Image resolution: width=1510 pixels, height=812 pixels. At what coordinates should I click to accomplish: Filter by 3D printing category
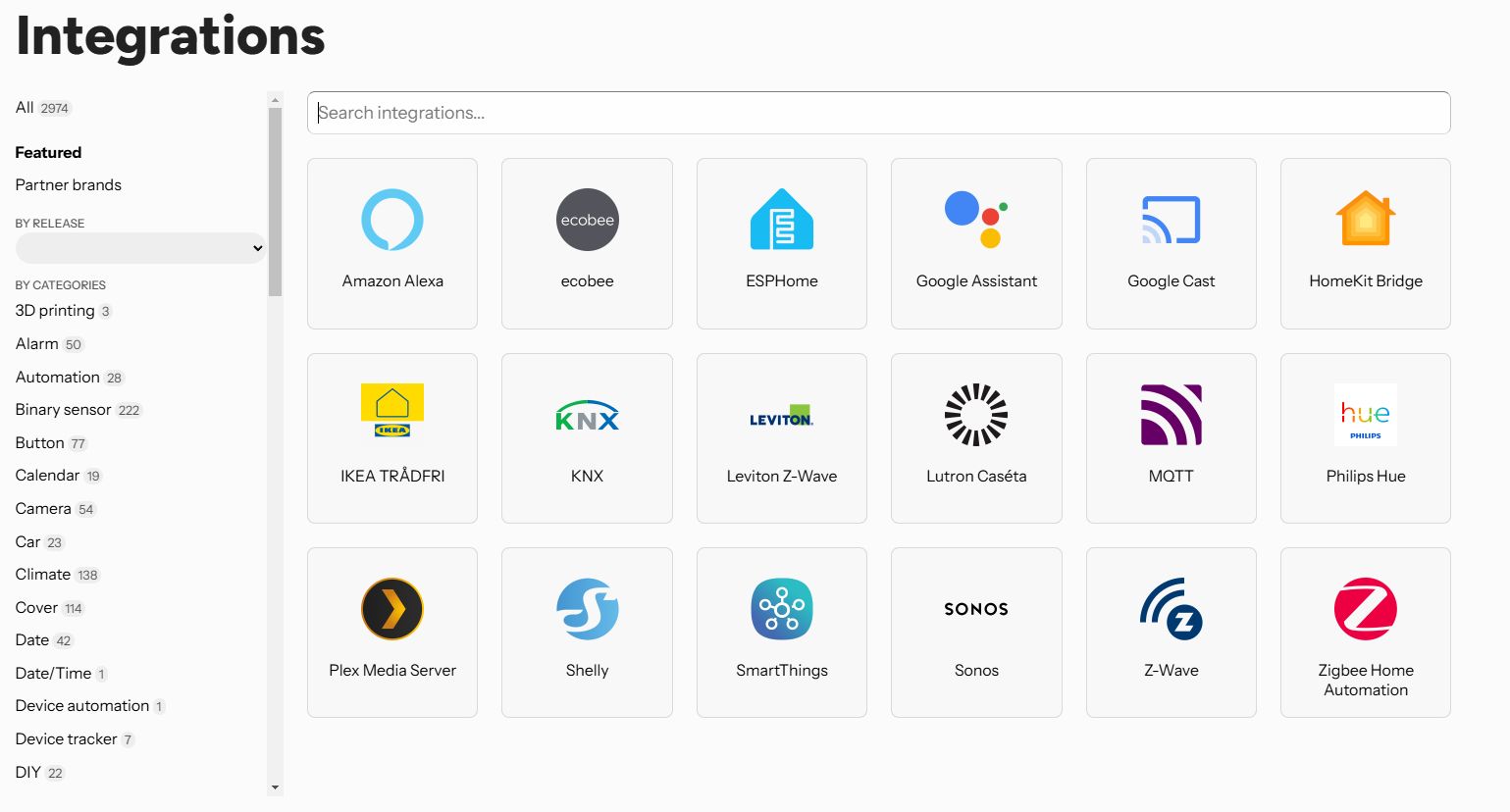(x=64, y=311)
